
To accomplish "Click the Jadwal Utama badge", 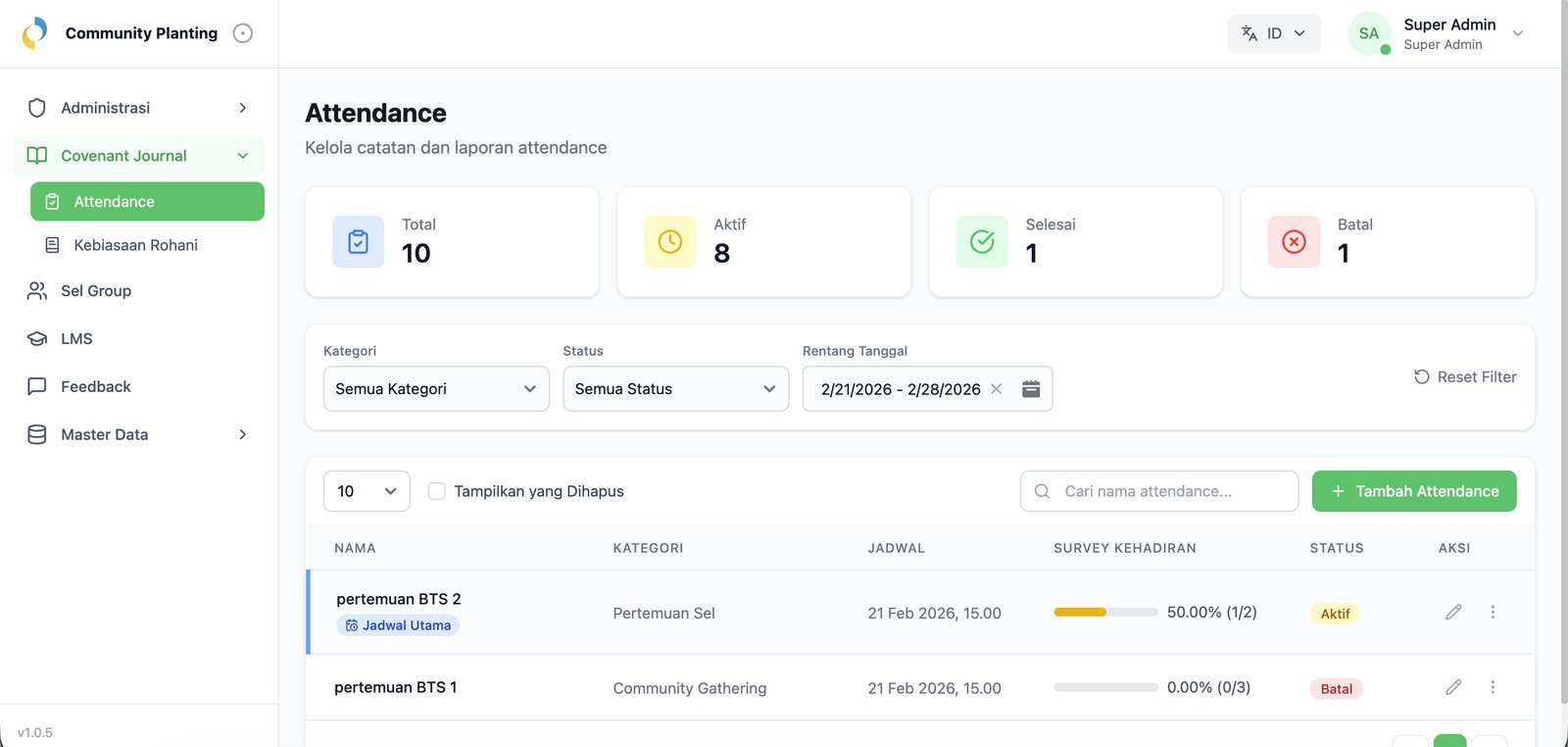I will 398,625.
